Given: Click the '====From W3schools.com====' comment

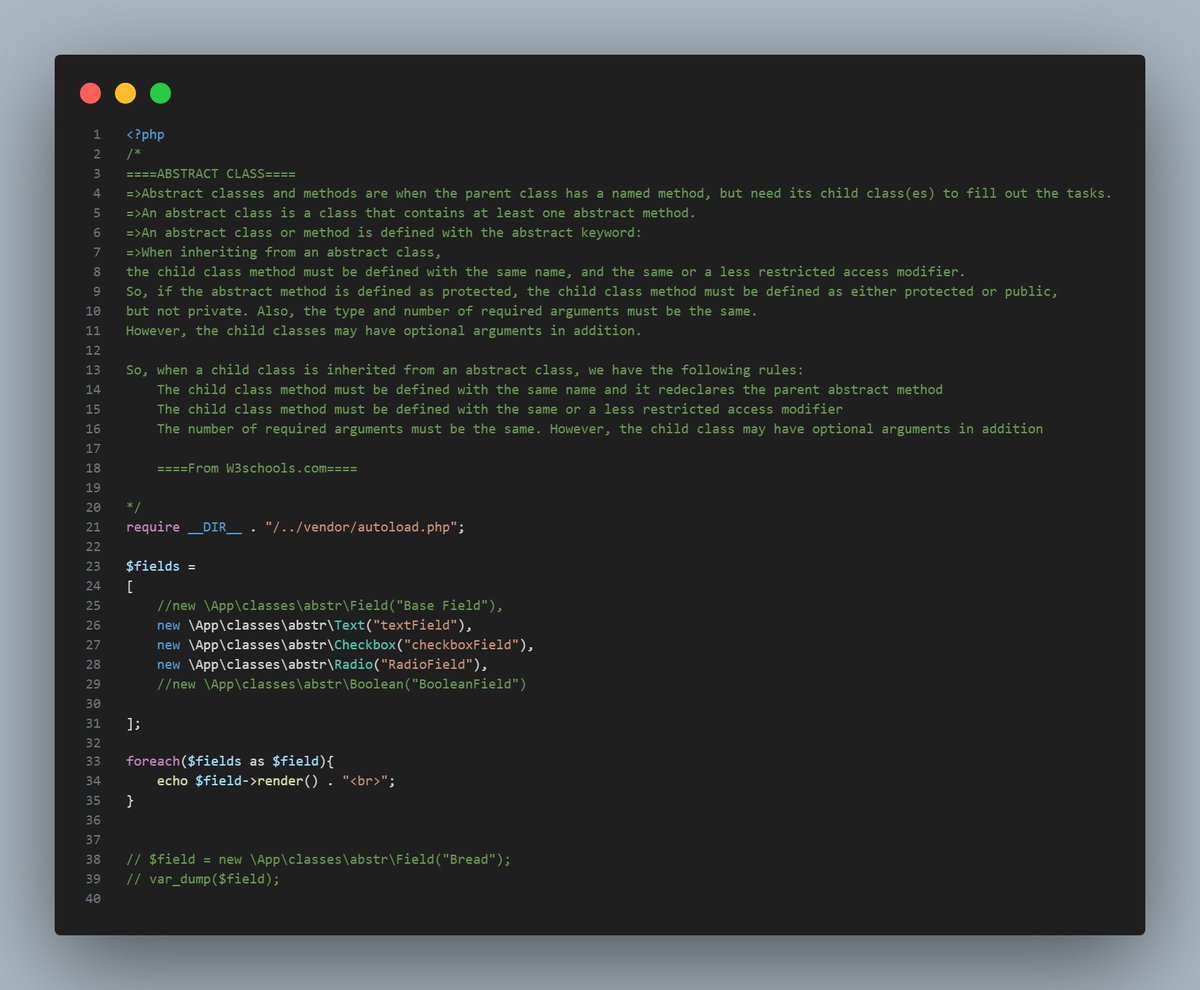Looking at the screenshot, I should click(x=257, y=468).
